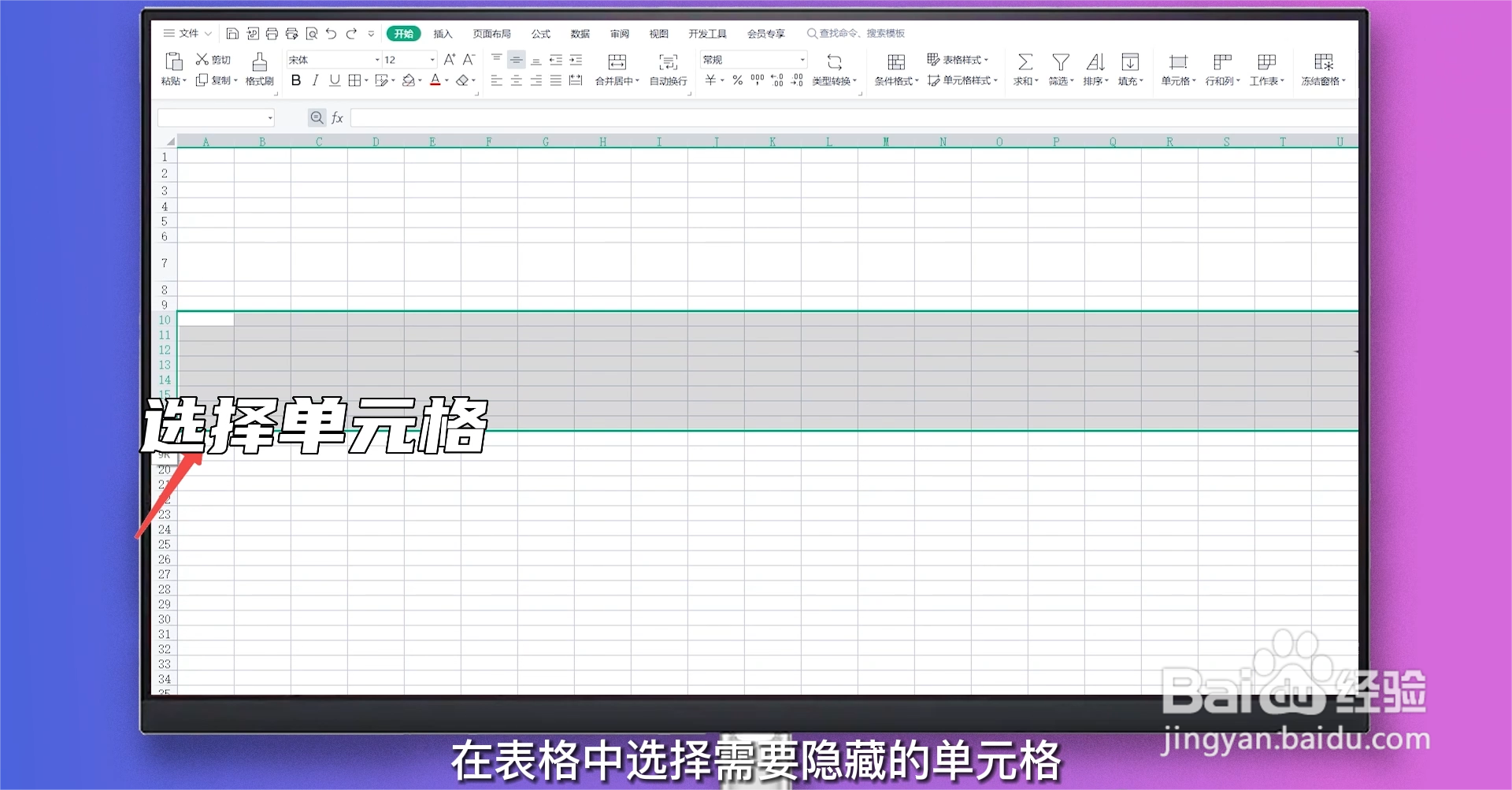The height and width of the screenshot is (790, 1512).
Task: Switch to the 页面布局 Page Layout tab
Action: 492,34
